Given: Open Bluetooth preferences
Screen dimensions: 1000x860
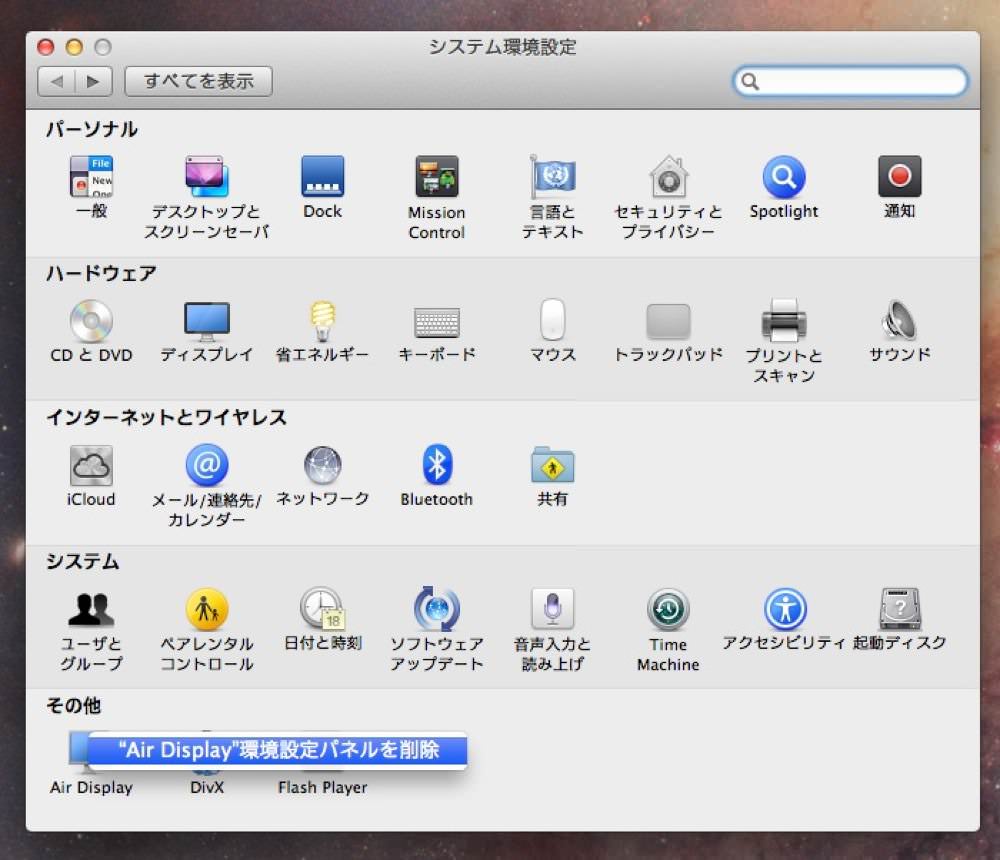Looking at the screenshot, I should click(437, 464).
